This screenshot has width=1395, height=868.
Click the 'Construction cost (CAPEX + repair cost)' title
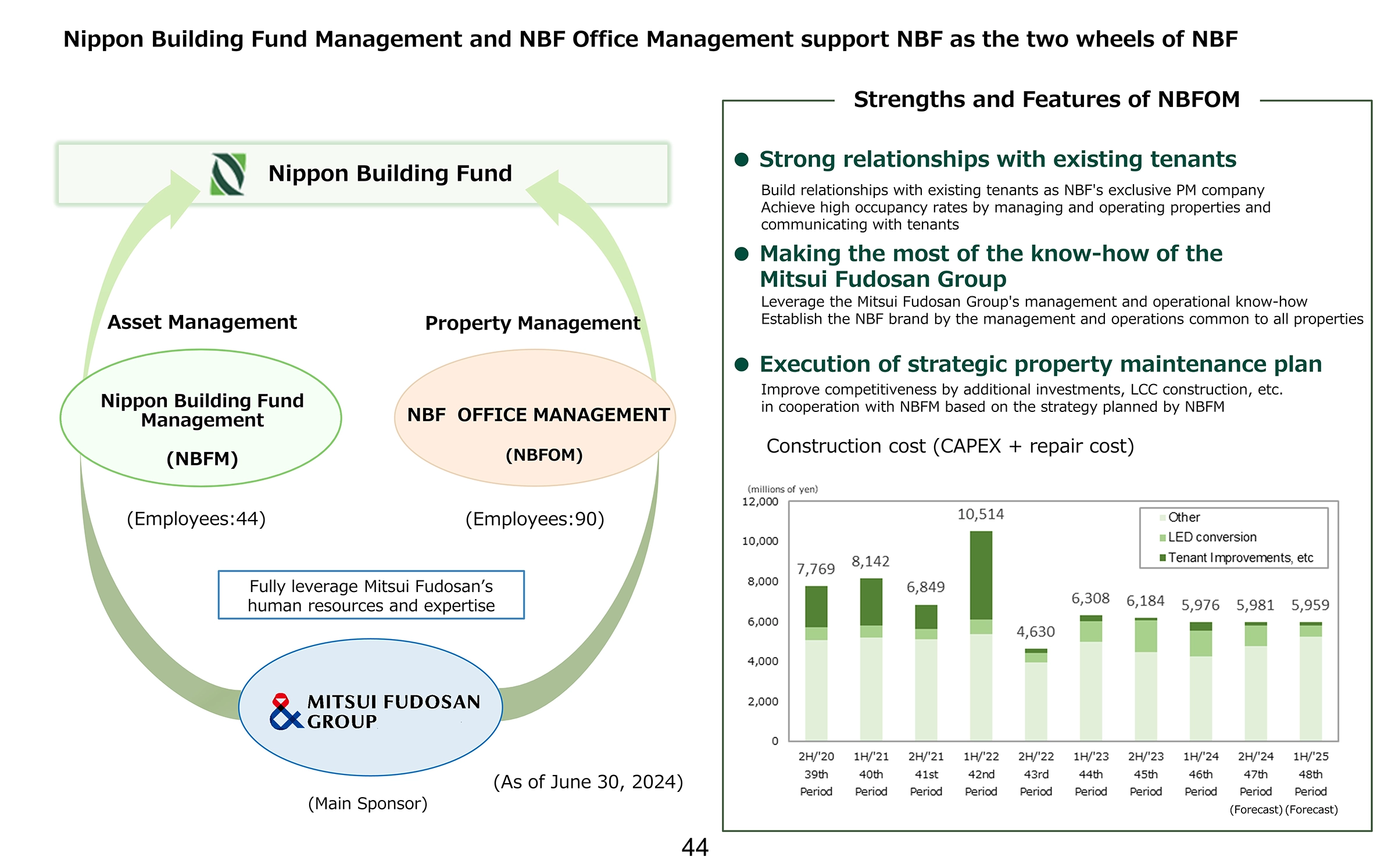tap(950, 446)
